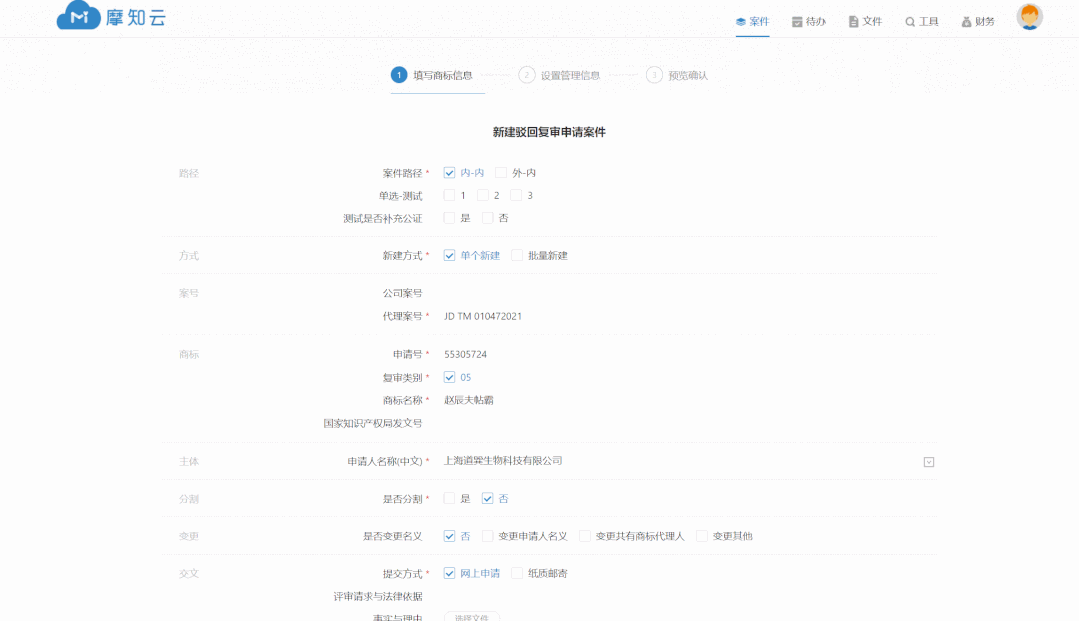This screenshot has width=1079, height=621.
Task: Click the step 2 circle 设置管理信息
Action: pyautogui.click(x=526, y=75)
